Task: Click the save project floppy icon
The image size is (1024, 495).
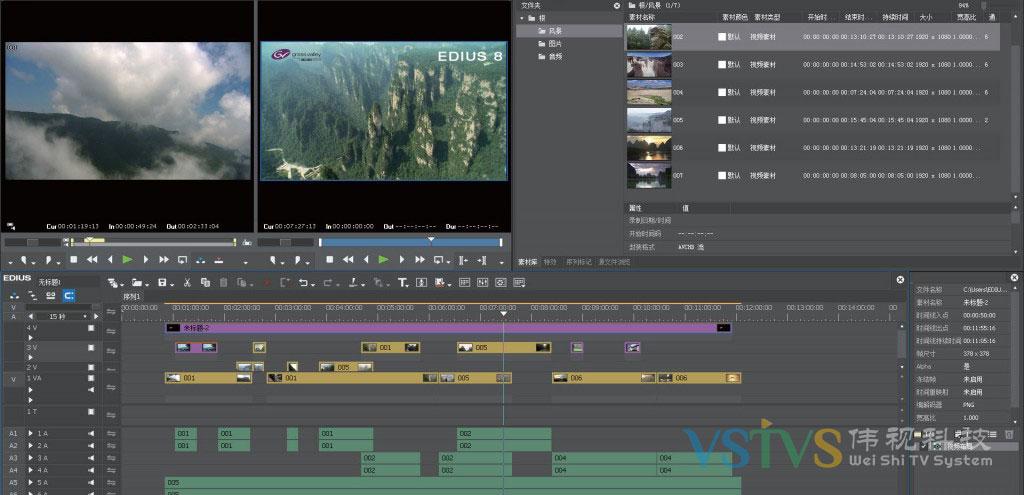Action: 160,283
